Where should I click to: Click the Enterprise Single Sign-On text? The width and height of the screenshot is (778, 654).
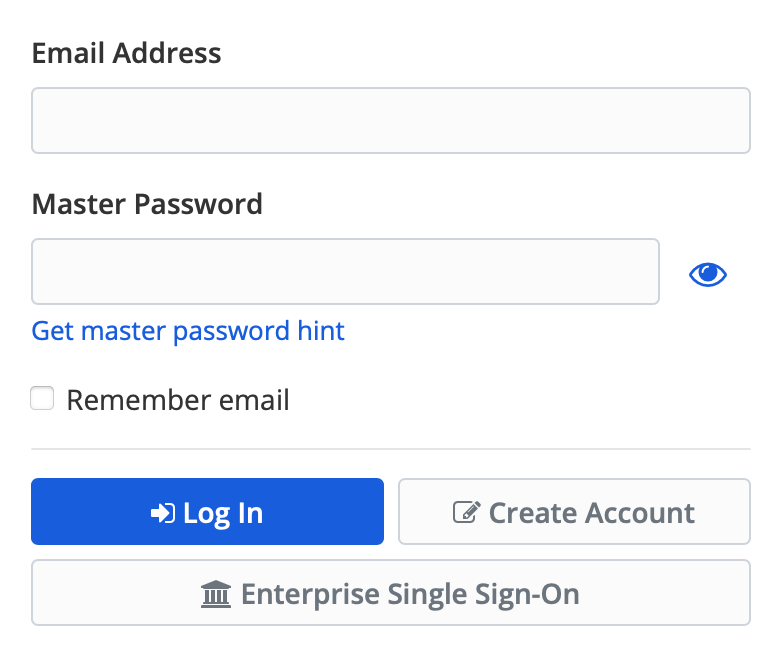point(410,594)
